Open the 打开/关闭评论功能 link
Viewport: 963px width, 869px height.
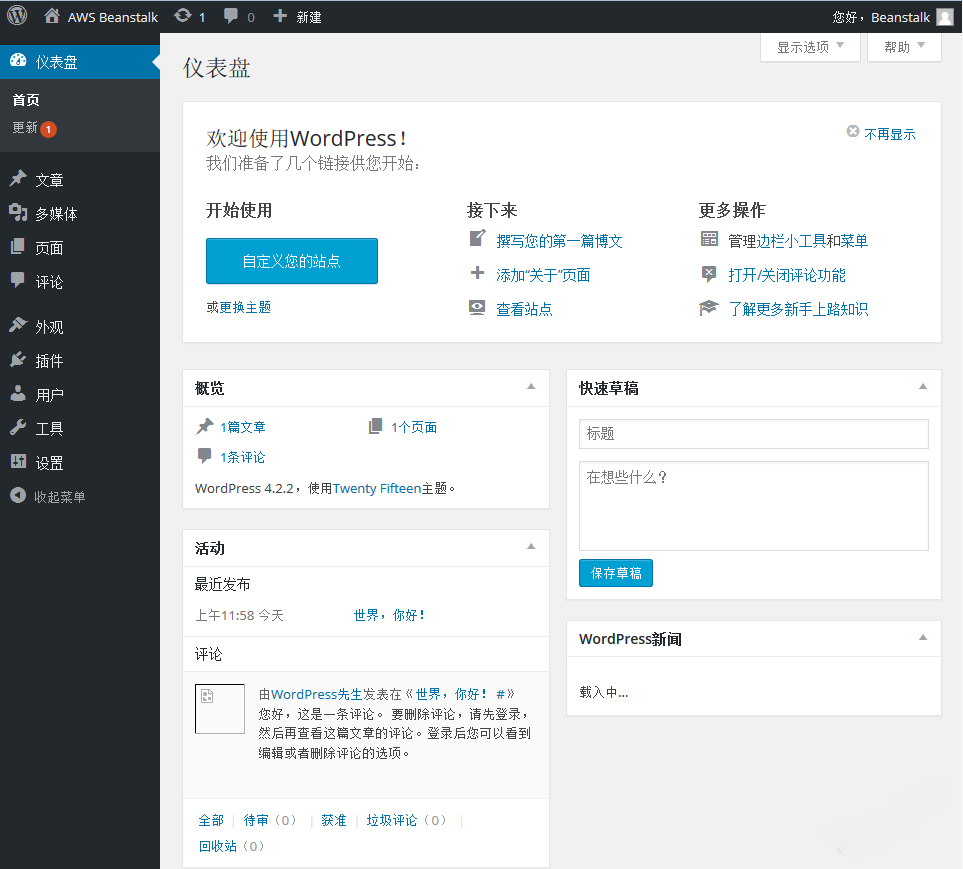click(787, 275)
